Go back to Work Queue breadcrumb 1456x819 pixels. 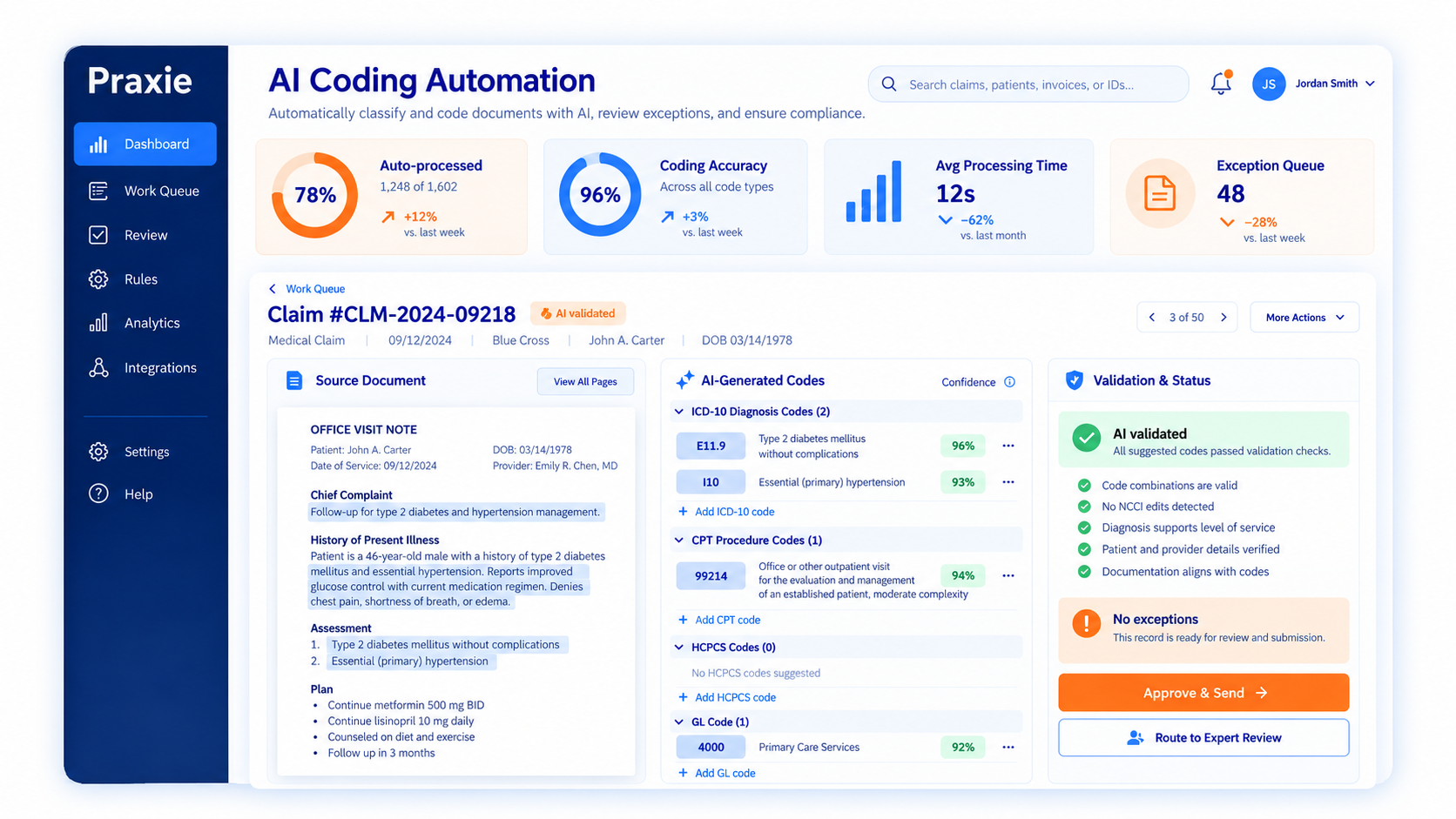click(x=307, y=289)
